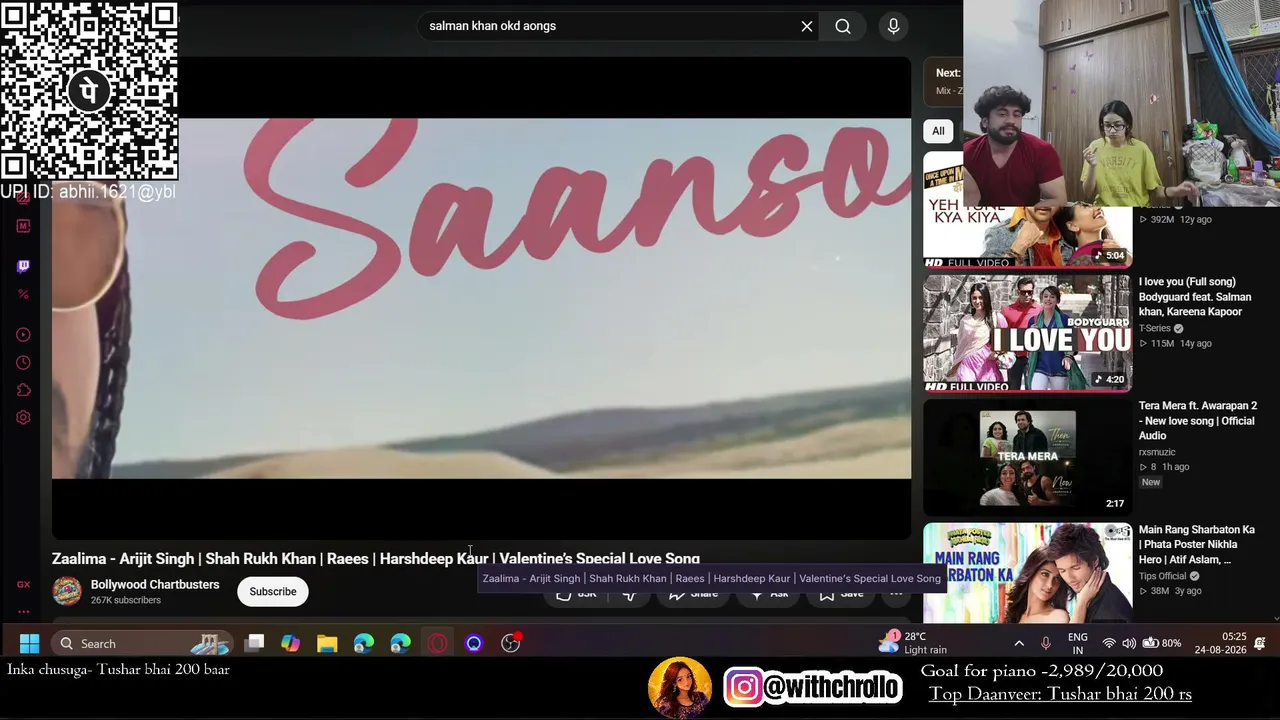The height and width of the screenshot is (720, 1280).
Task: Open 'Main Rang Sharbaton Ka' thumbnail
Action: point(1027,572)
